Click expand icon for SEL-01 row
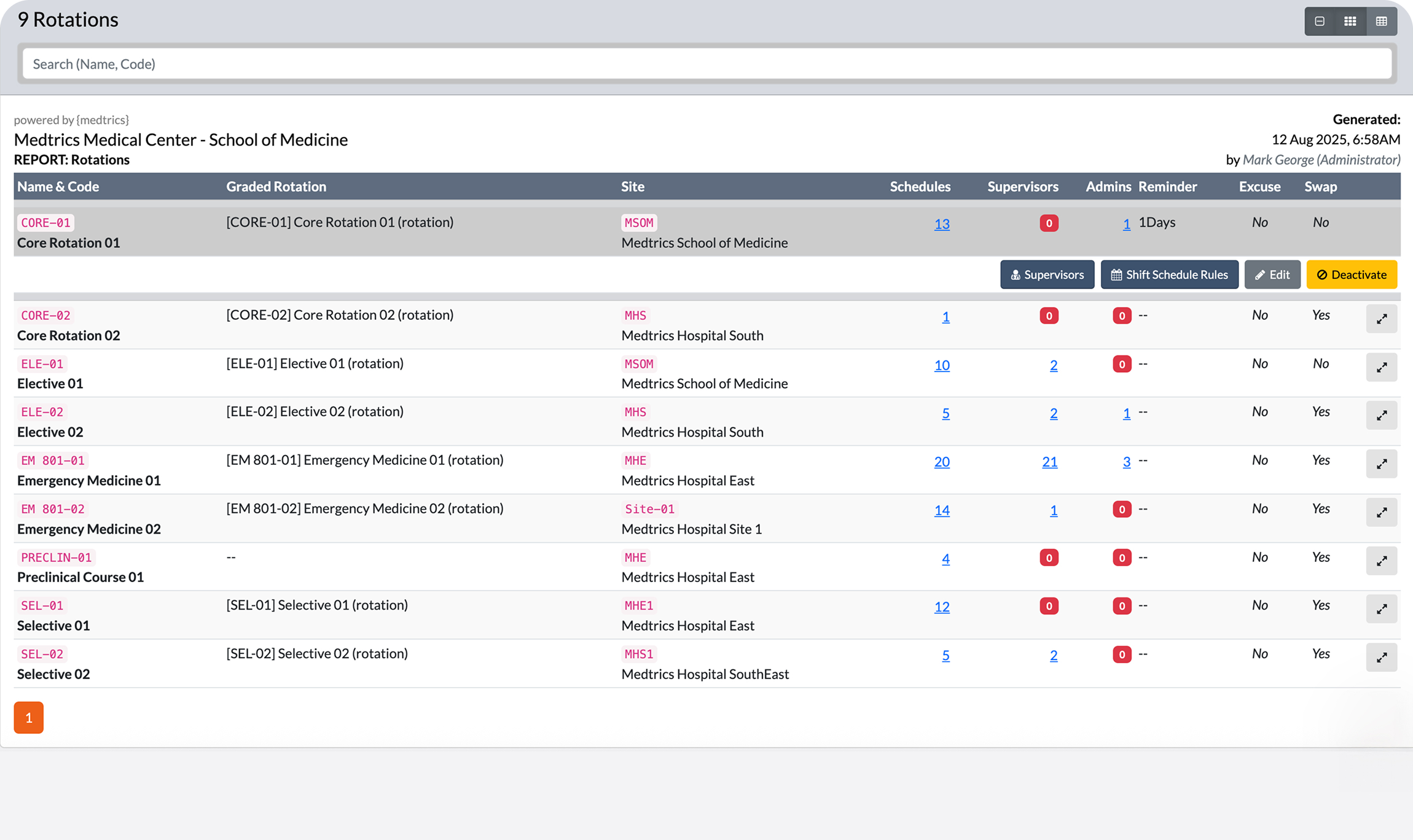 pyautogui.click(x=1382, y=609)
